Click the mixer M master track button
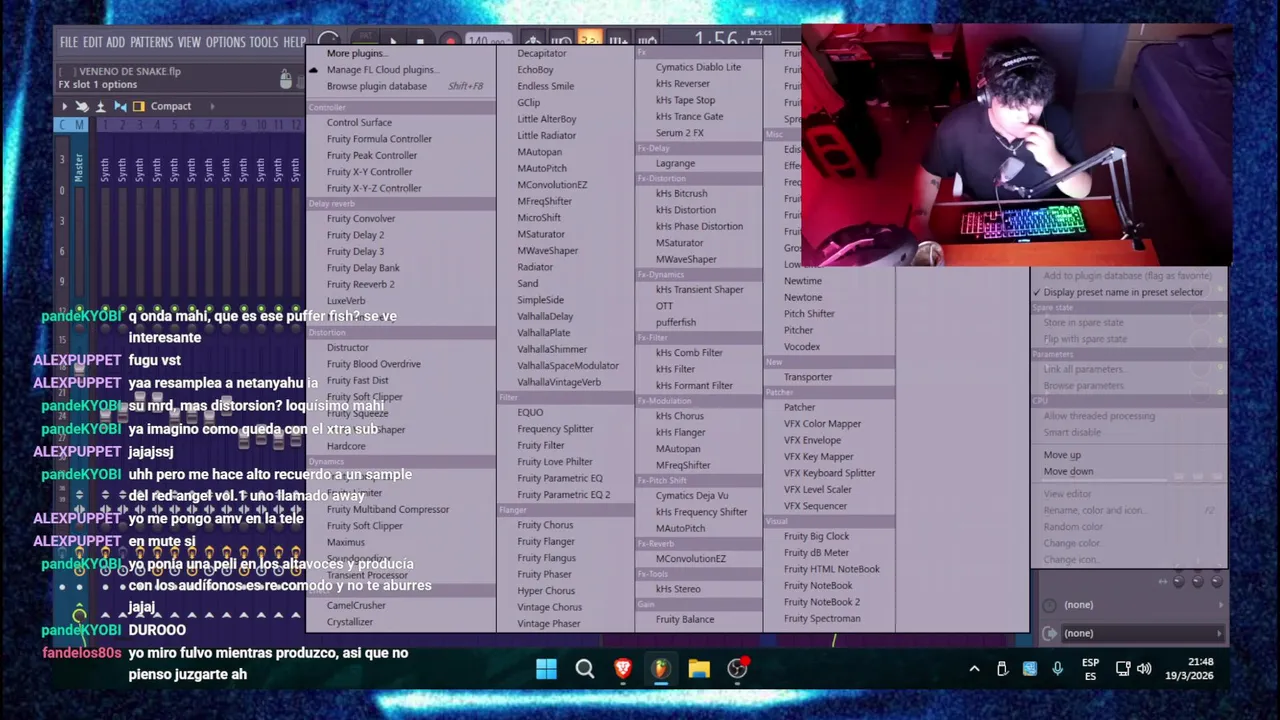This screenshot has height=720, width=1280. [79, 125]
